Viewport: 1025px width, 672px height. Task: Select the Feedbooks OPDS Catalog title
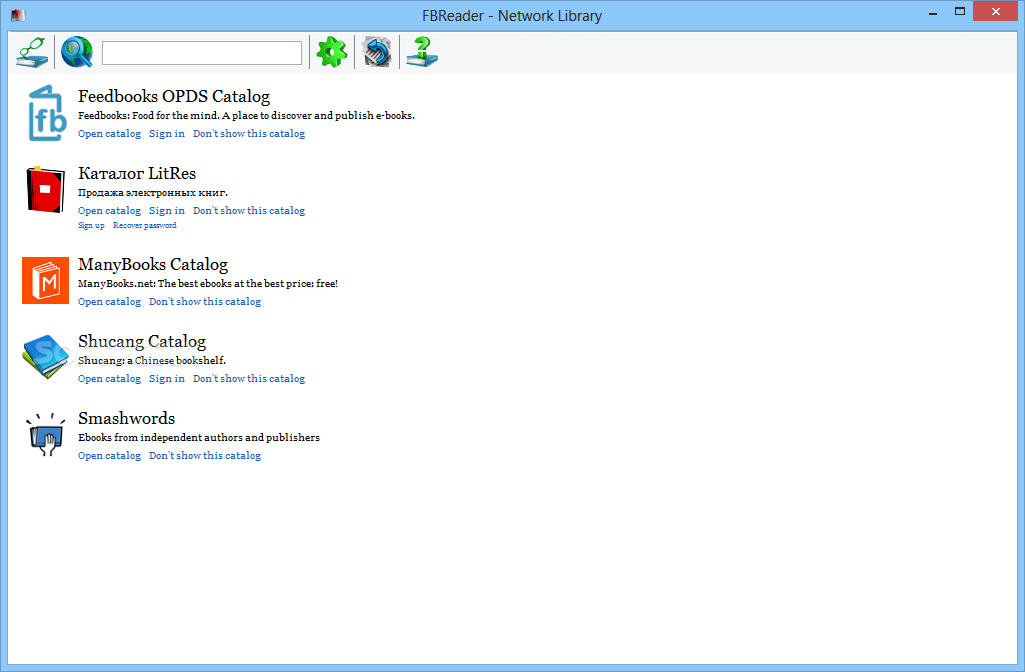[174, 96]
